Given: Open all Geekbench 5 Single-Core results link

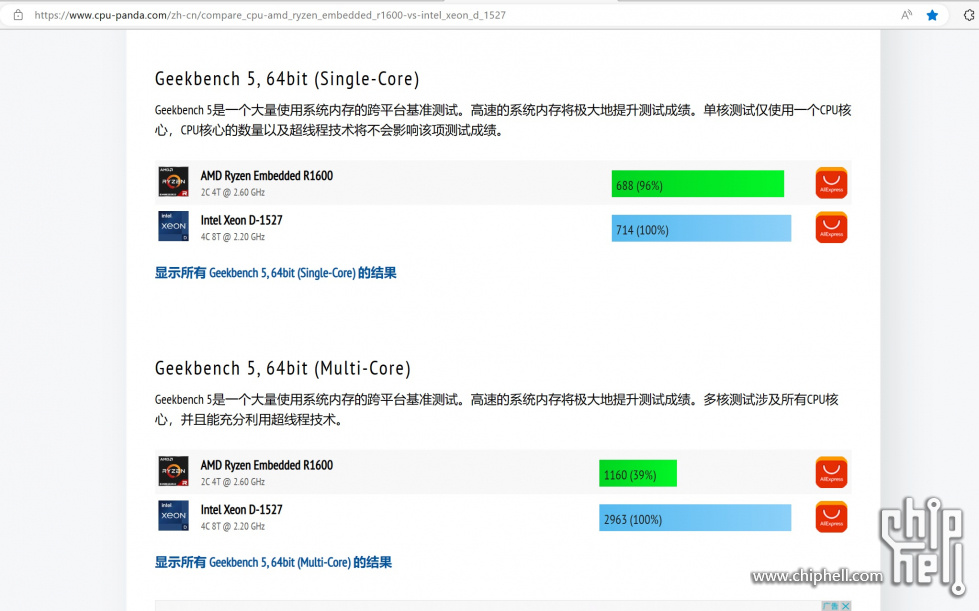Looking at the screenshot, I should (x=275, y=273).
